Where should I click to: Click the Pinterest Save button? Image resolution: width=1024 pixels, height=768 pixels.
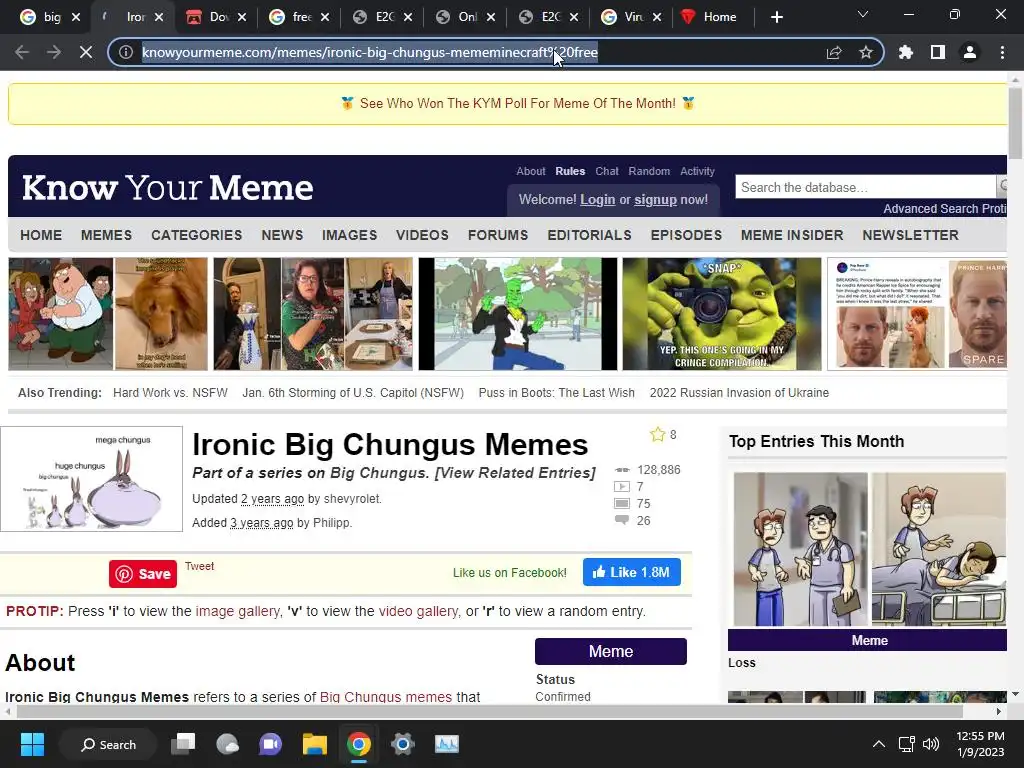coord(143,574)
